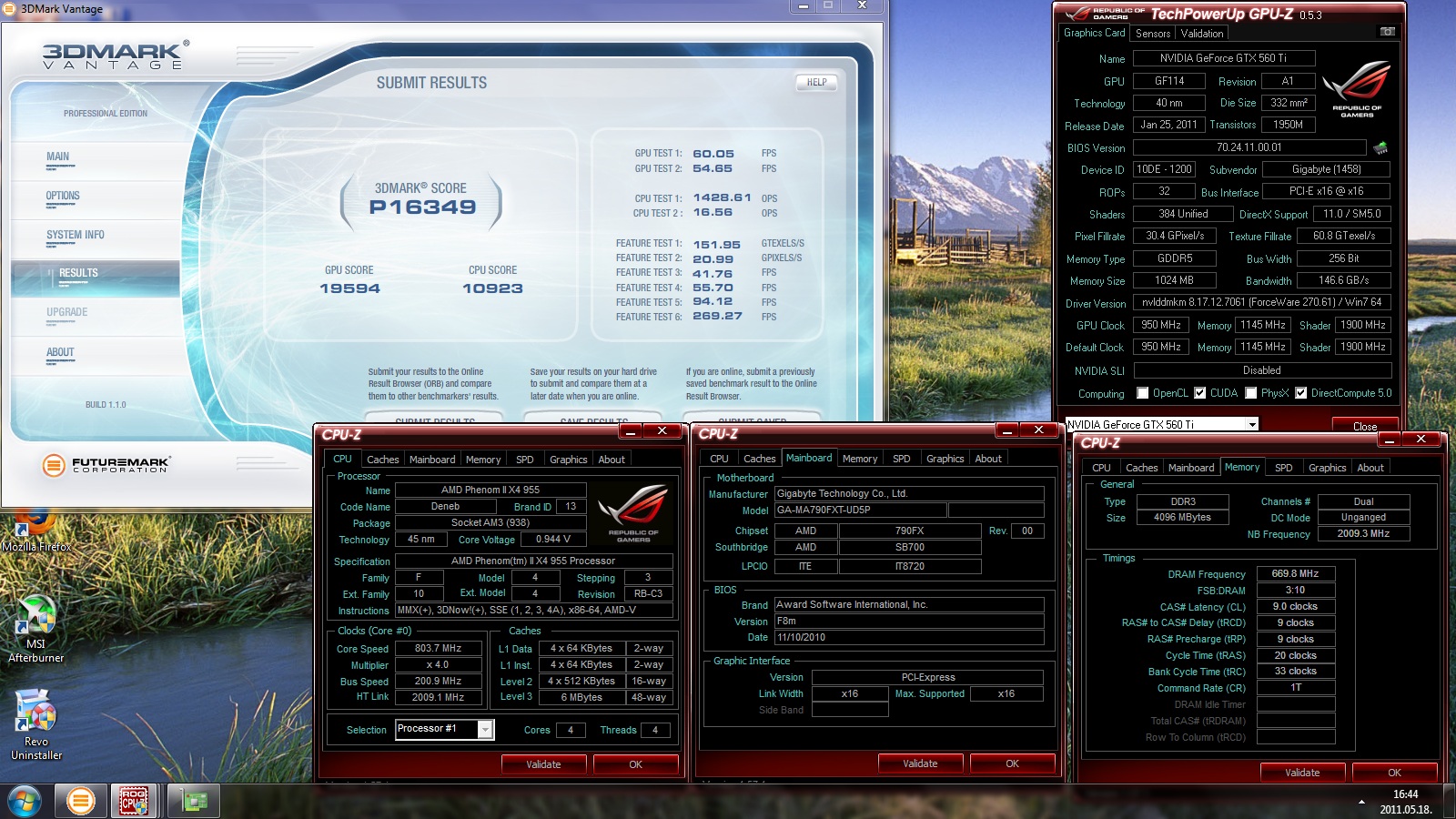Open Mozilla Firefox desktop shortcut
Viewport: 1456px width, 819px height.
click(35, 532)
